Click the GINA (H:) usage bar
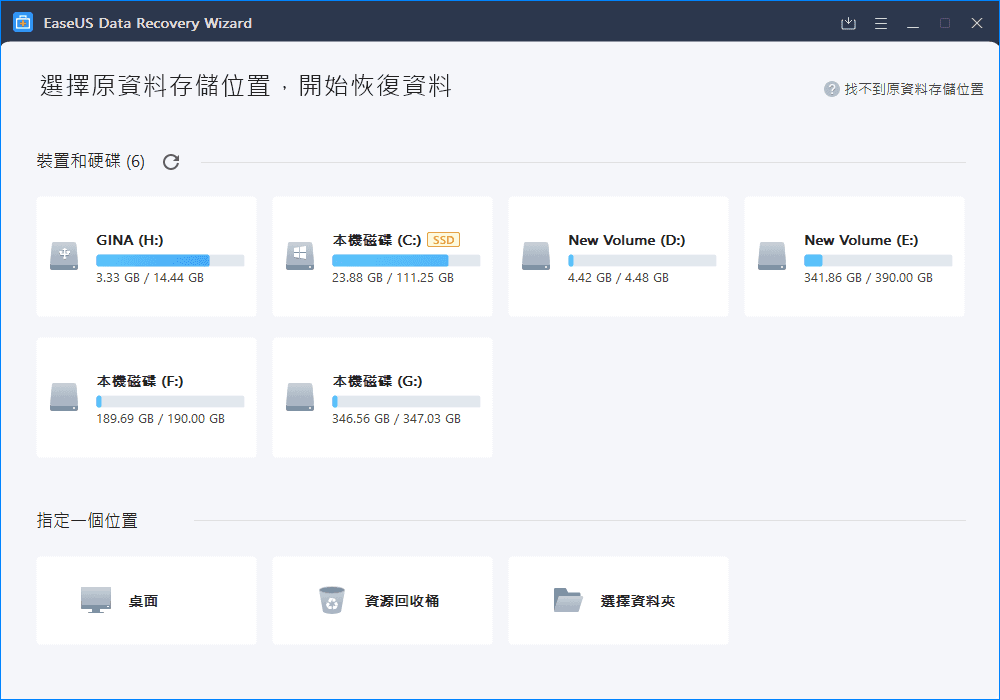 170,260
